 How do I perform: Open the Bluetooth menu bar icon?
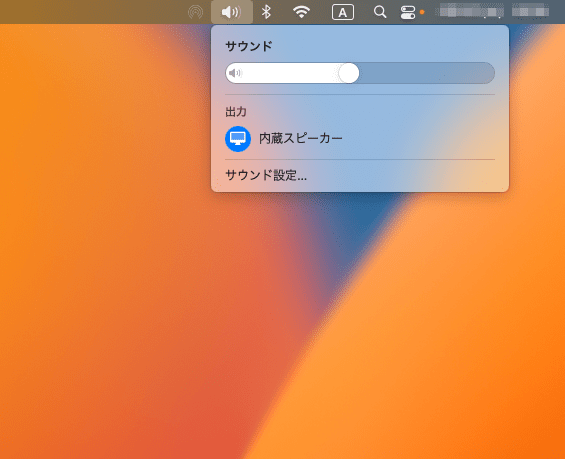click(266, 12)
